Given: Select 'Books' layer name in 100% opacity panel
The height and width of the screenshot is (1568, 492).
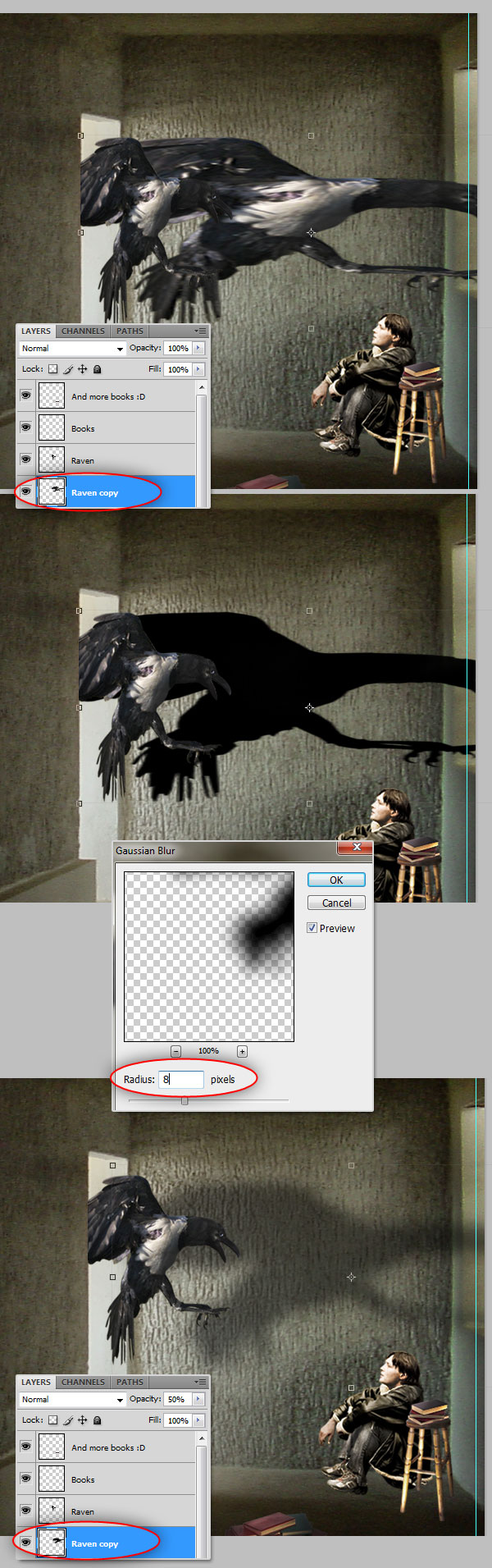Looking at the screenshot, I should point(83,429).
